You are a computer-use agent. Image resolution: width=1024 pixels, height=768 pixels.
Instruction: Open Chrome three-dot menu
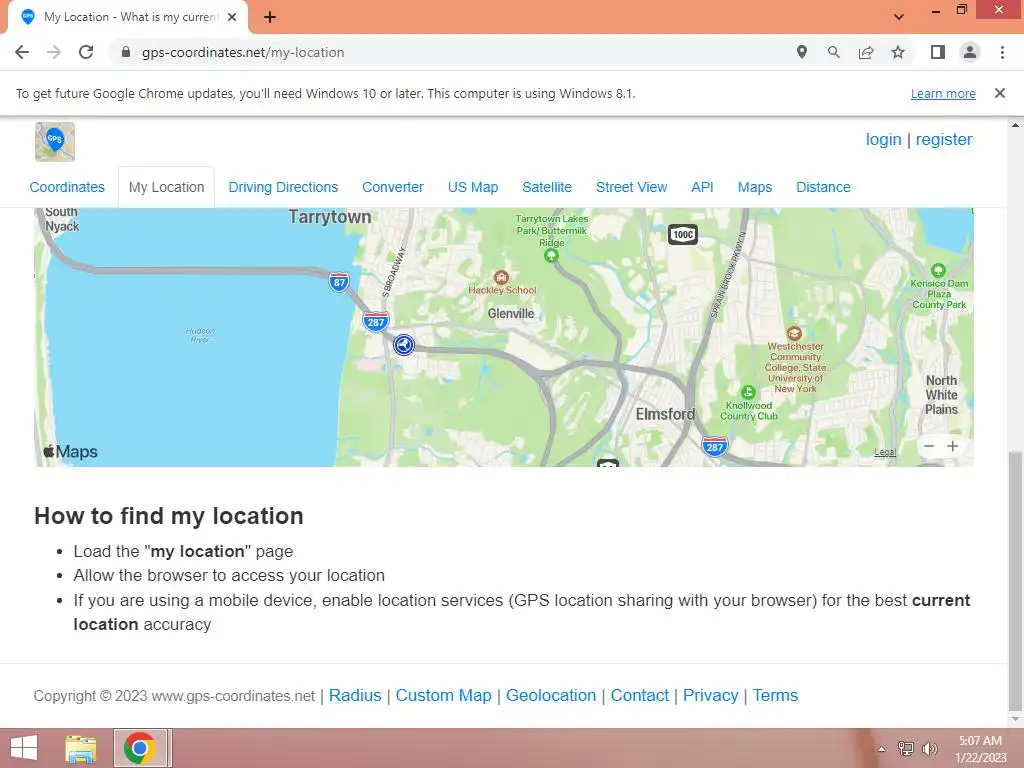[x=1002, y=52]
